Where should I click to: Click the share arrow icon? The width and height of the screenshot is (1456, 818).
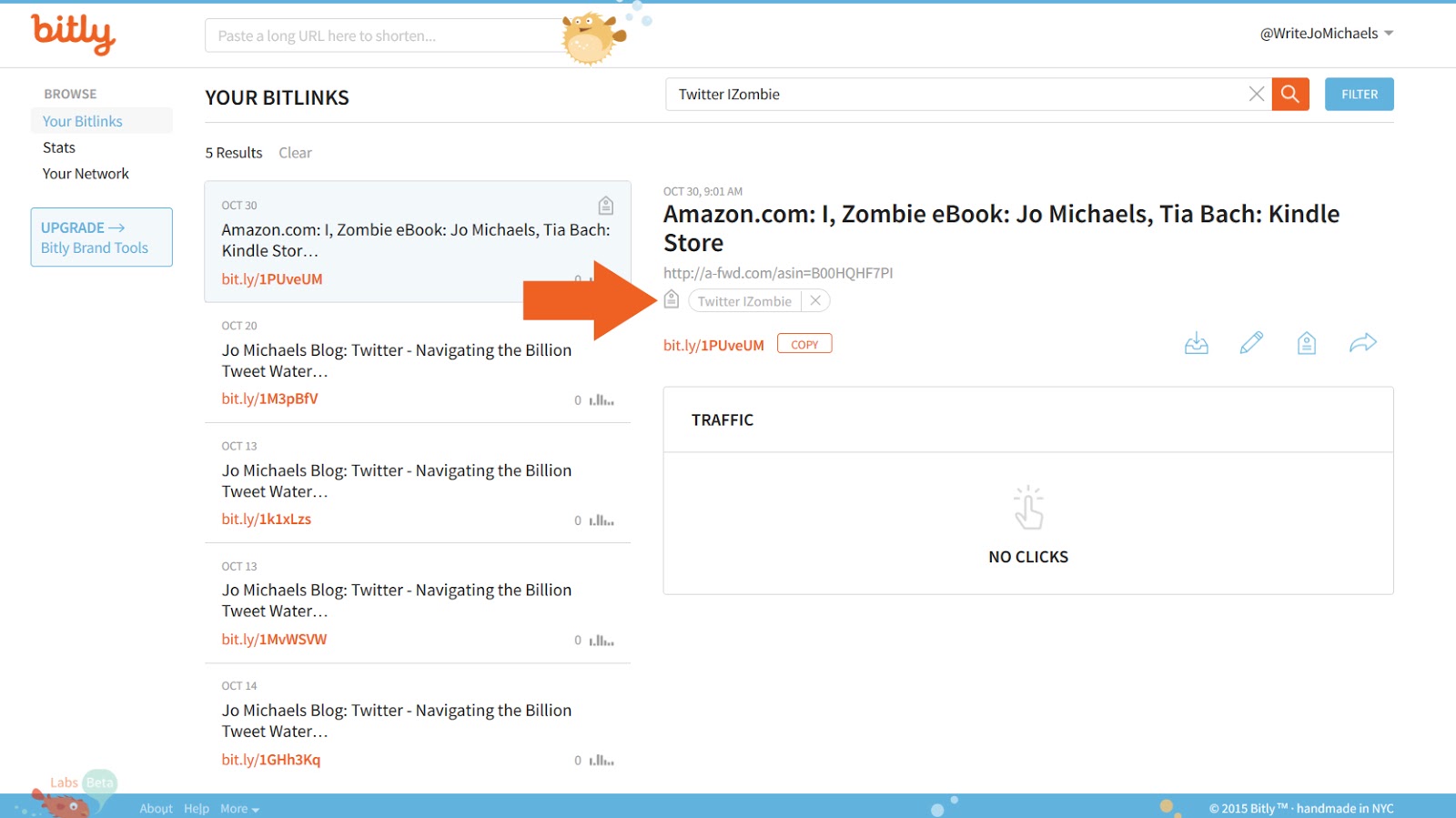(x=1362, y=343)
